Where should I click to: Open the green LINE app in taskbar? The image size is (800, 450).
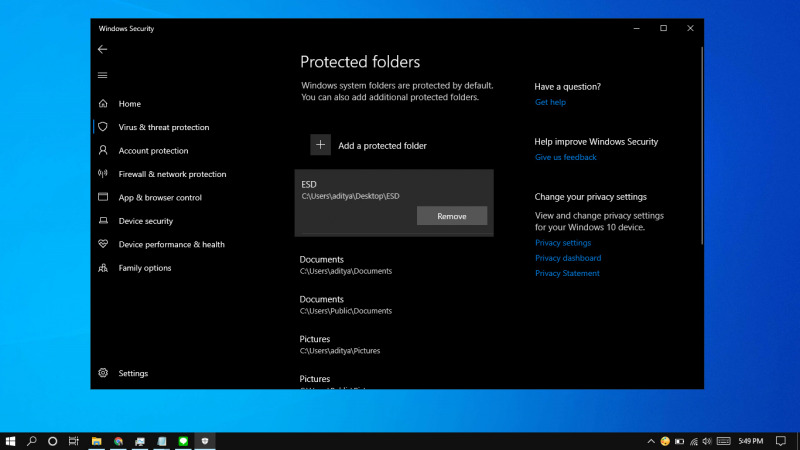click(x=183, y=441)
